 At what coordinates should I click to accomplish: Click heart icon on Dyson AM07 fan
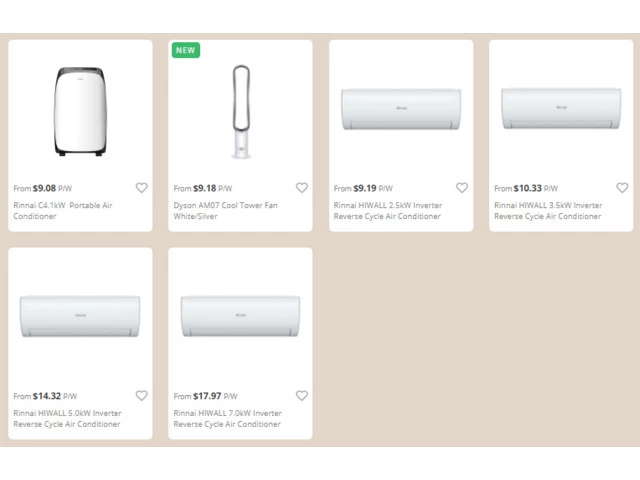tap(301, 188)
